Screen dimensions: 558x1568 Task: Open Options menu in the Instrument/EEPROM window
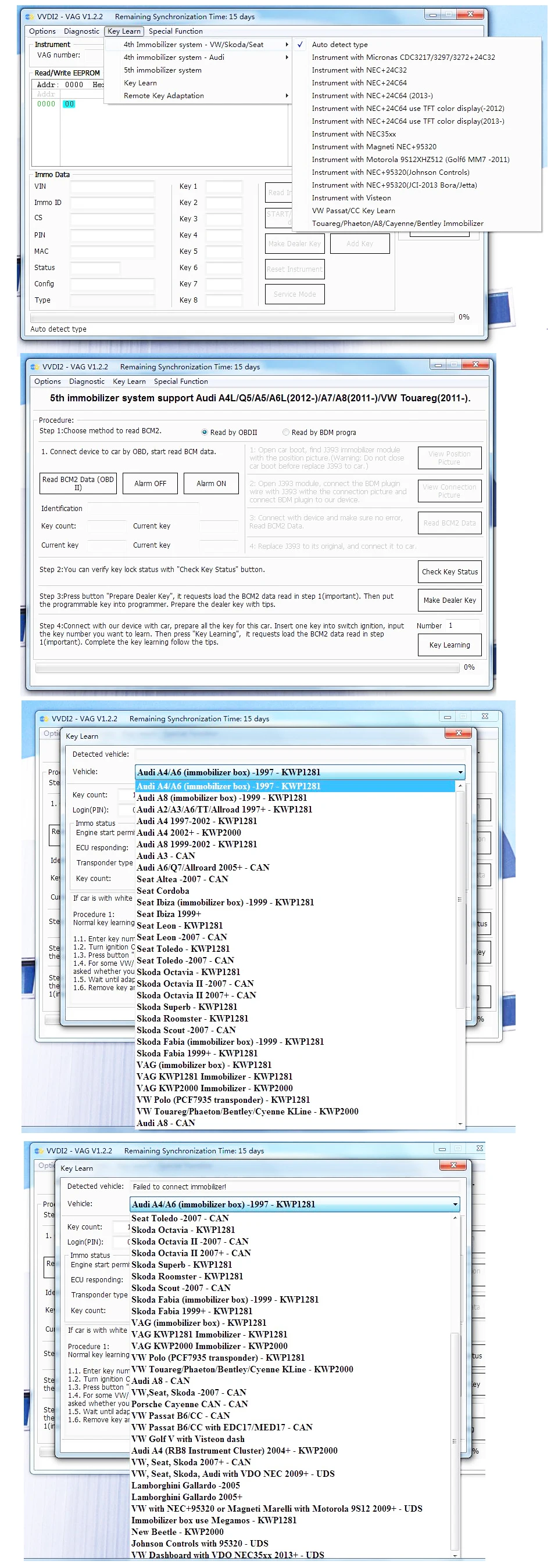tap(42, 31)
